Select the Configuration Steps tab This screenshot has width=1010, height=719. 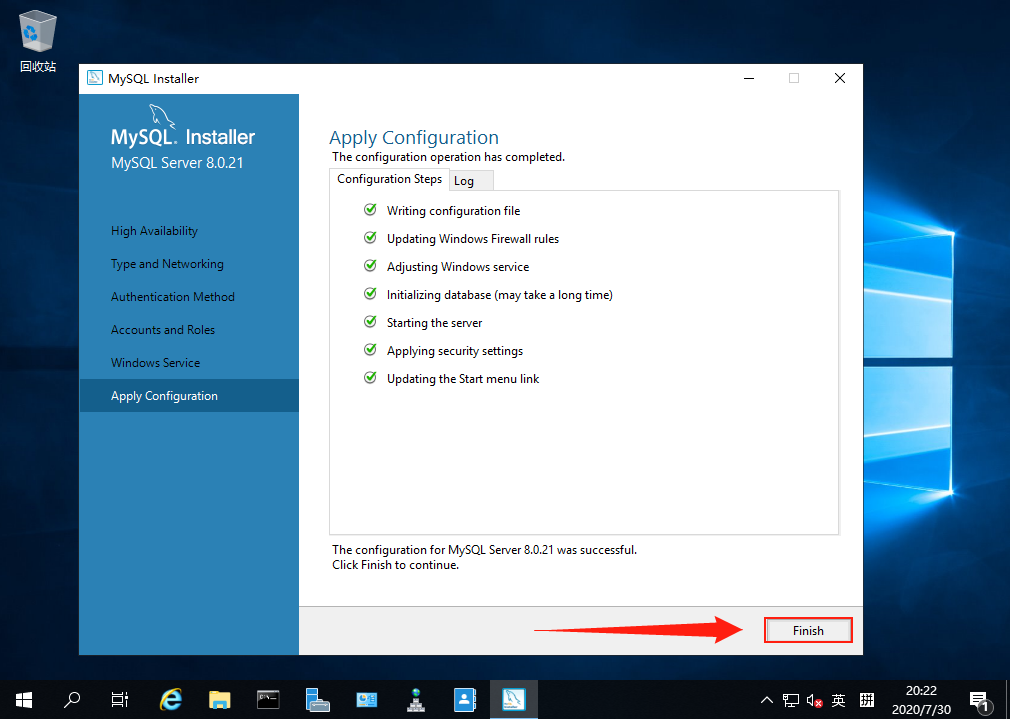point(389,179)
